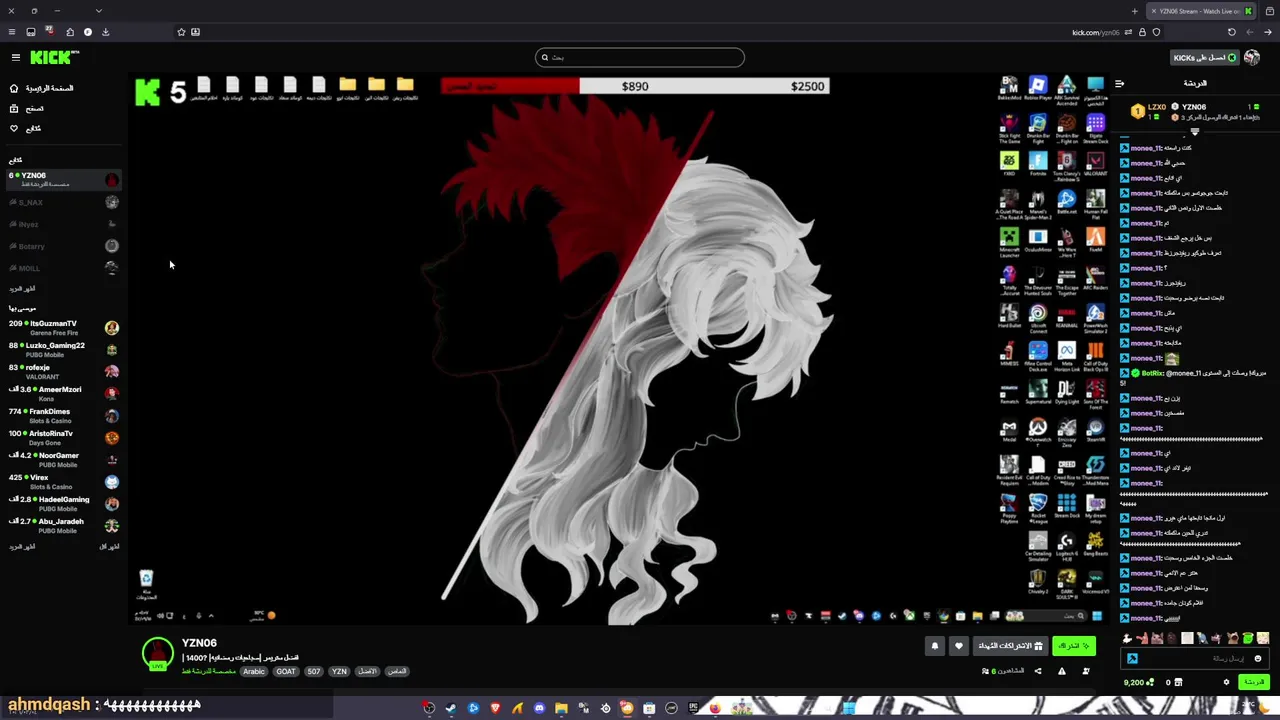Image resolution: width=1280 pixels, height=720 pixels.
Task: Click the Arabic language tag
Action: (254, 671)
